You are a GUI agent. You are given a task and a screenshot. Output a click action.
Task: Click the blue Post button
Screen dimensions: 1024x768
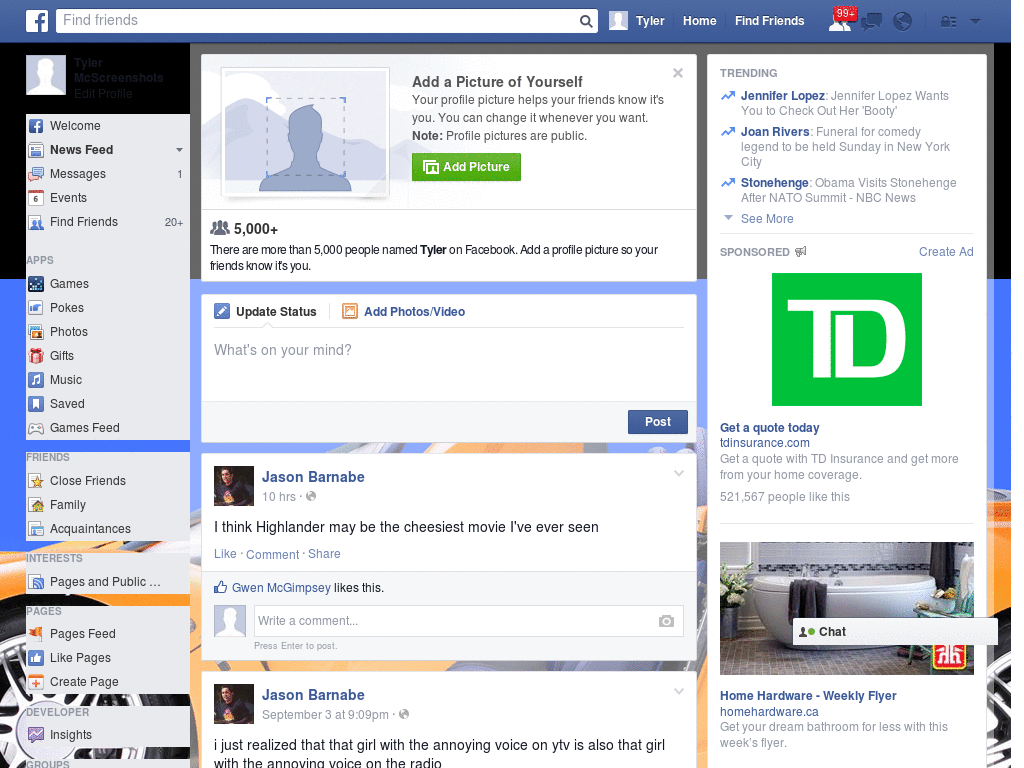tap(658, 422)
